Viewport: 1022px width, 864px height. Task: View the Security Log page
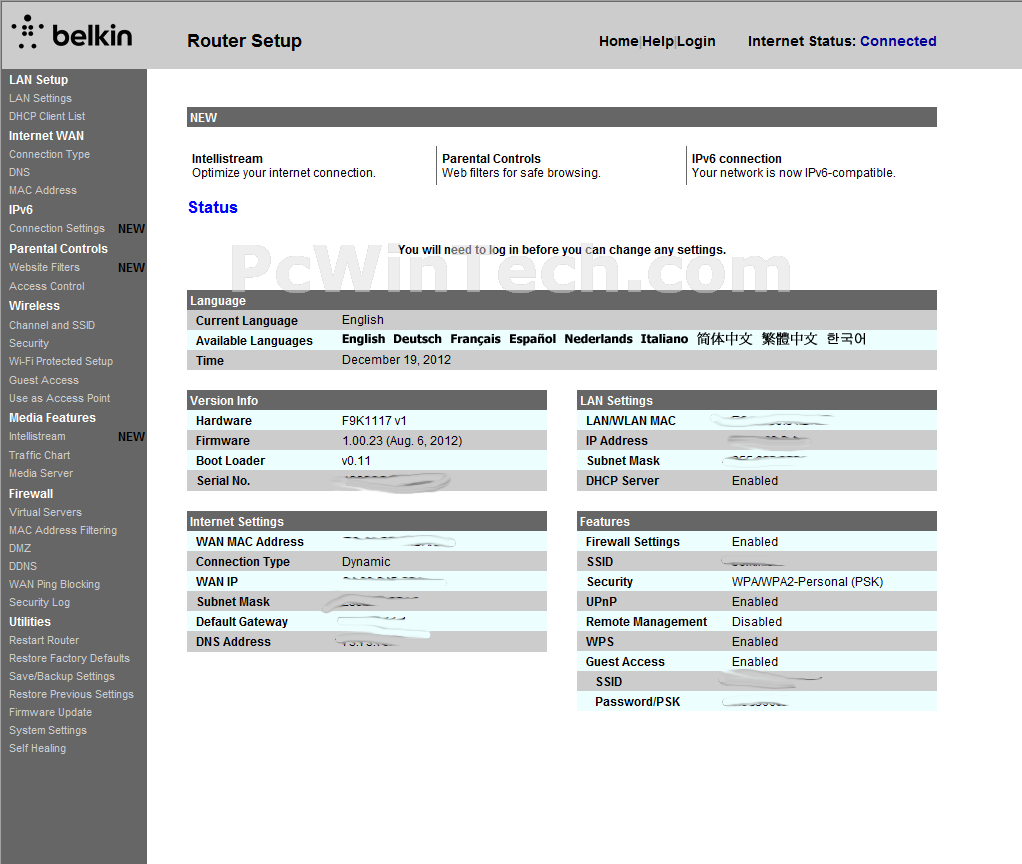pyautogui.click(x=40, y=603)
